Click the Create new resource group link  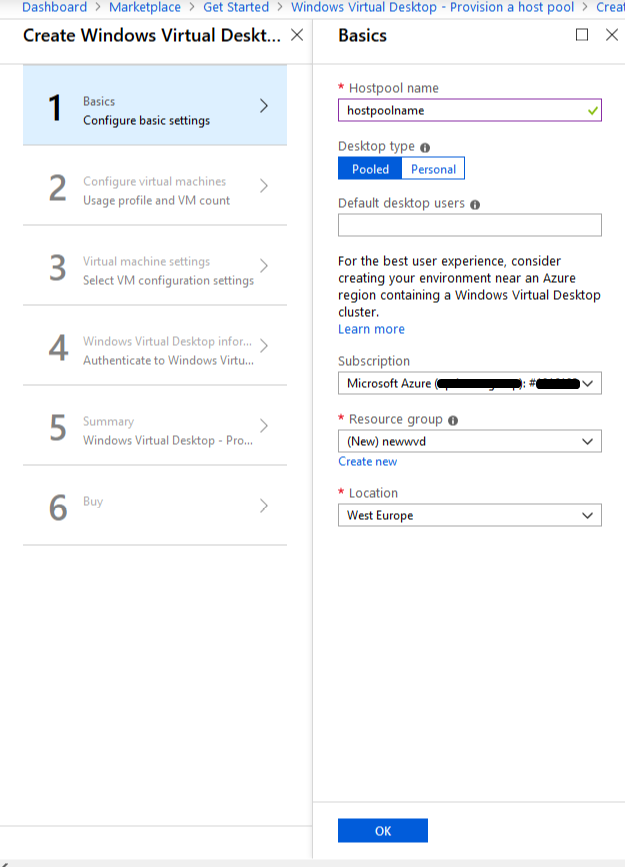(x=367, y=461)
